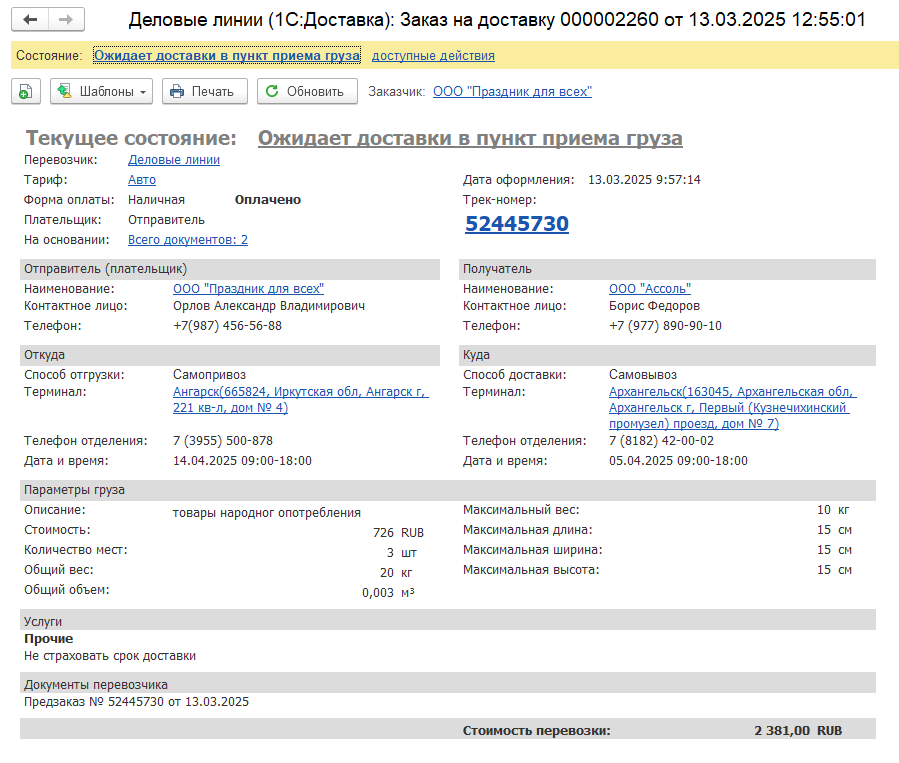Select recipient contact Борис Федоров

click(654, 306)
